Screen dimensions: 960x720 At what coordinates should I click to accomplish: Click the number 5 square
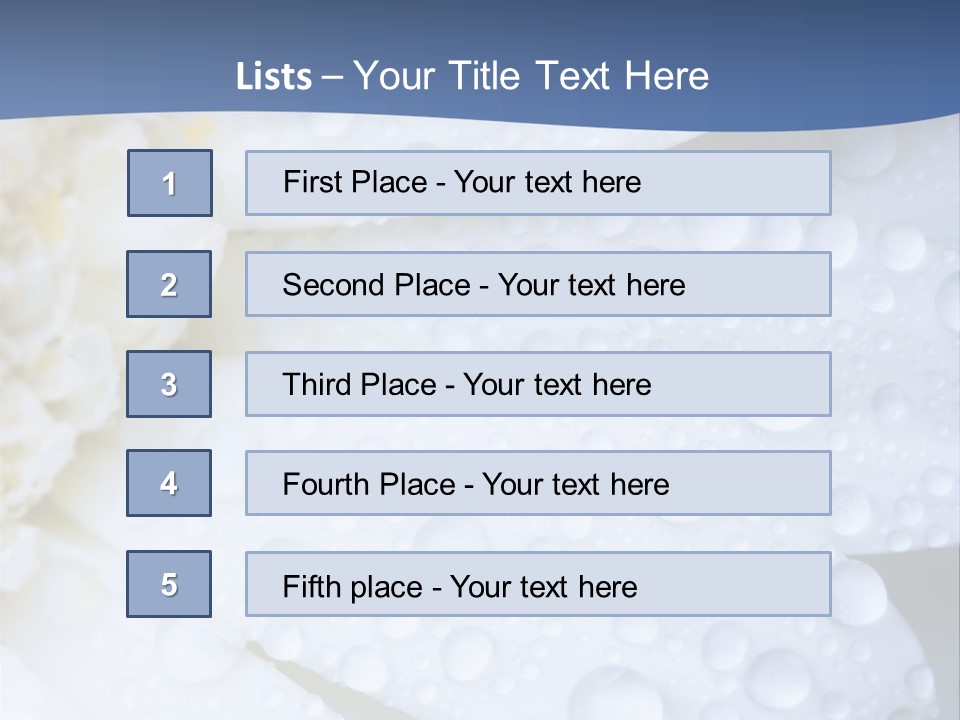(169, 584)
